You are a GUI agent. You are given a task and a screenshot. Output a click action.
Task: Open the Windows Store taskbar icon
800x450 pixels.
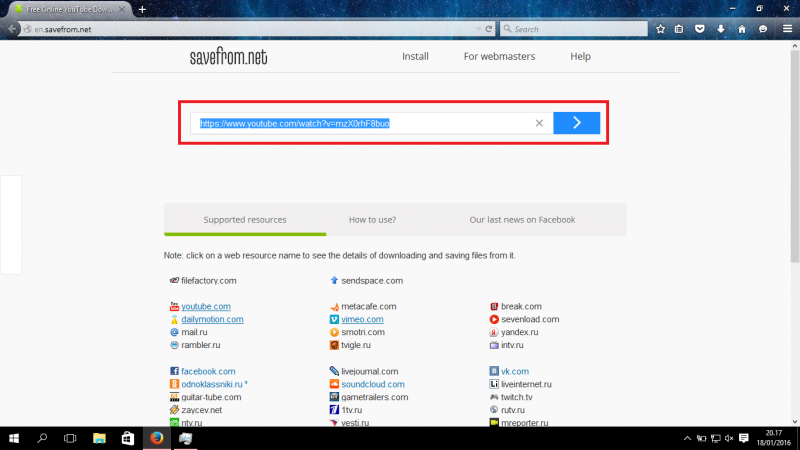pos(128,438)
